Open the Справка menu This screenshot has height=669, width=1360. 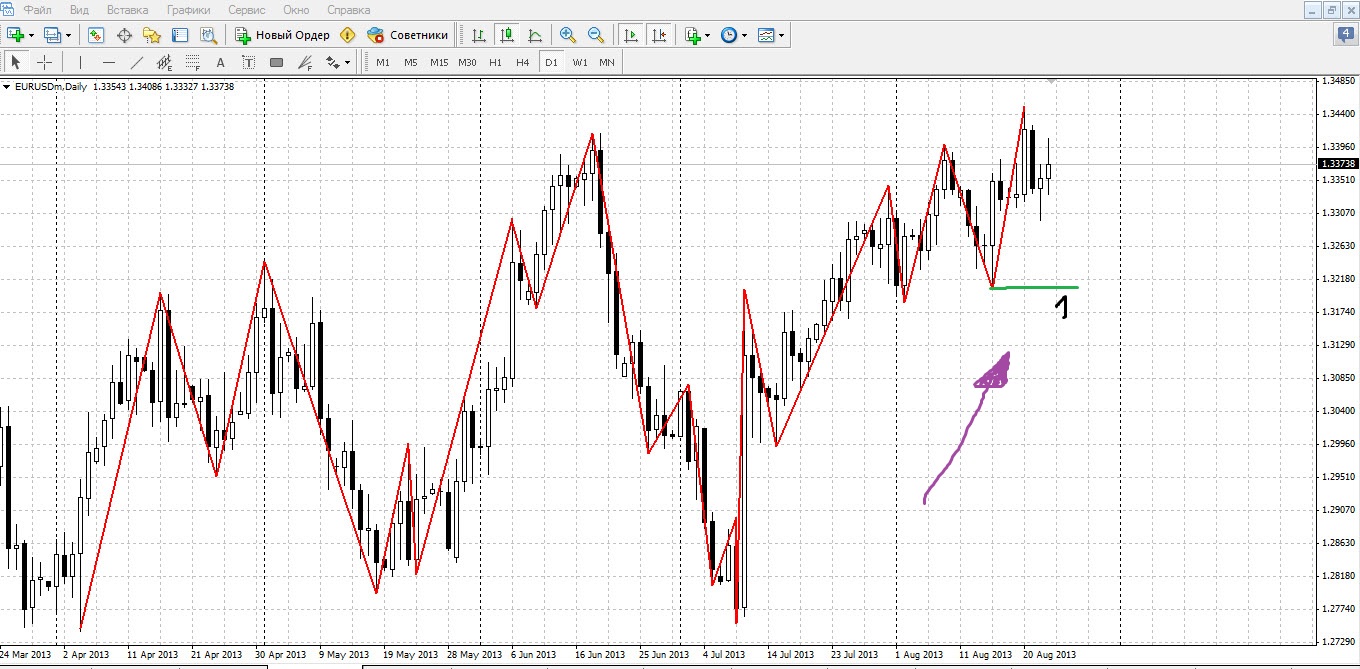click(x=347, y=9)
